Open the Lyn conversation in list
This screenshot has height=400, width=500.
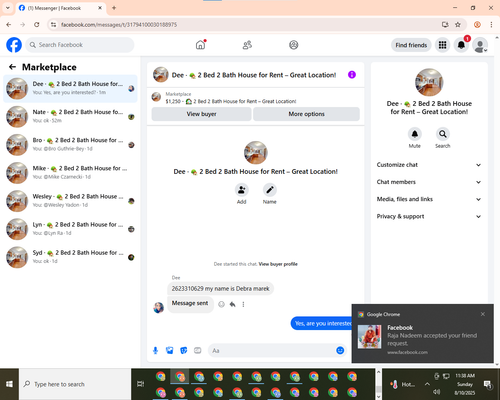70,229
